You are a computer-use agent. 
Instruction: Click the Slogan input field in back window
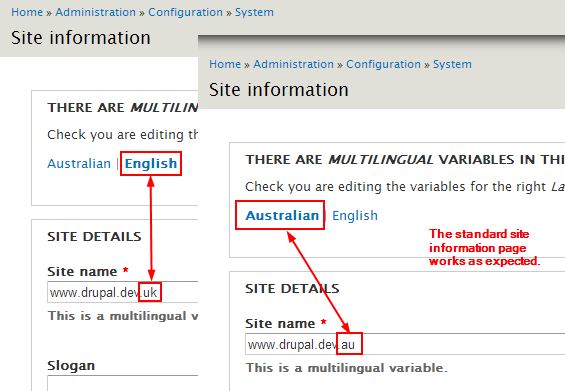coord(123,383)
